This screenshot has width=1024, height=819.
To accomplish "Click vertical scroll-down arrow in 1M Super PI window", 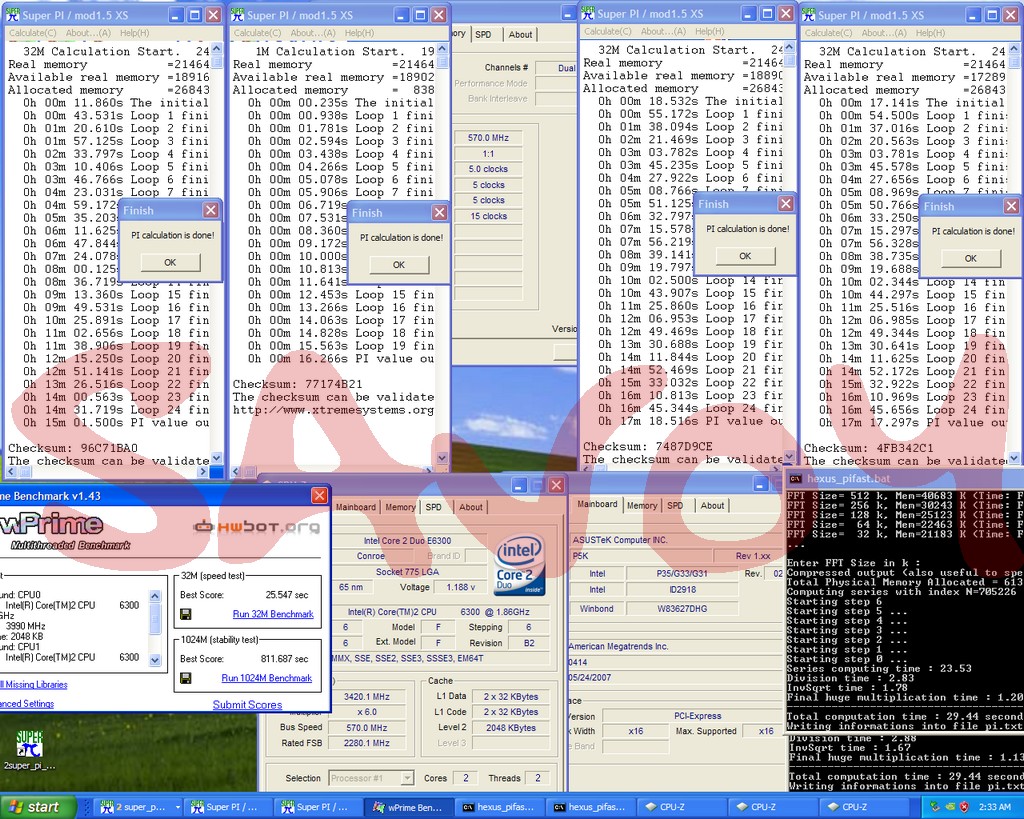I will click(x=442, y=458).
